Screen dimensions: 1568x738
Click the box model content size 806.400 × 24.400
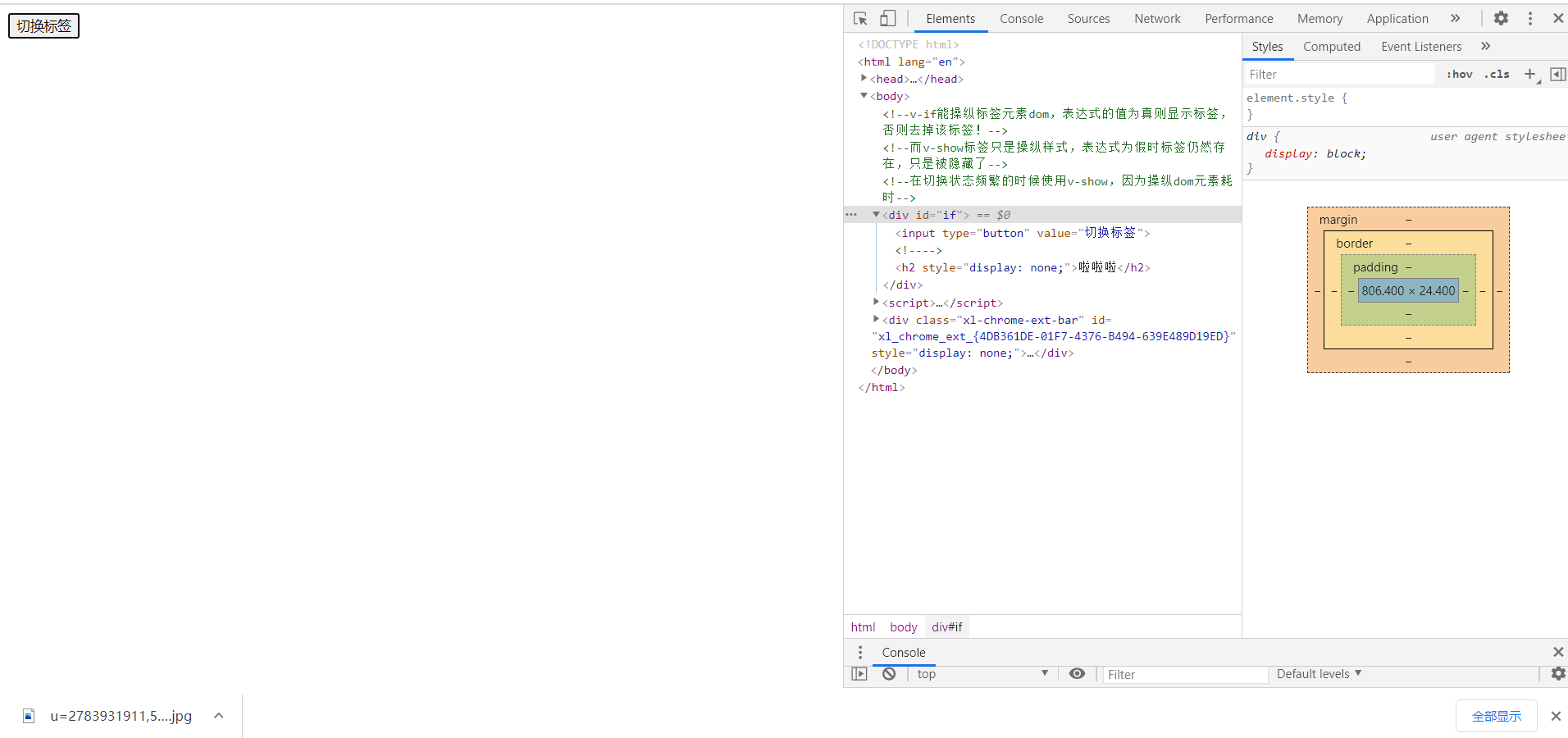(x=1408, y=290)
